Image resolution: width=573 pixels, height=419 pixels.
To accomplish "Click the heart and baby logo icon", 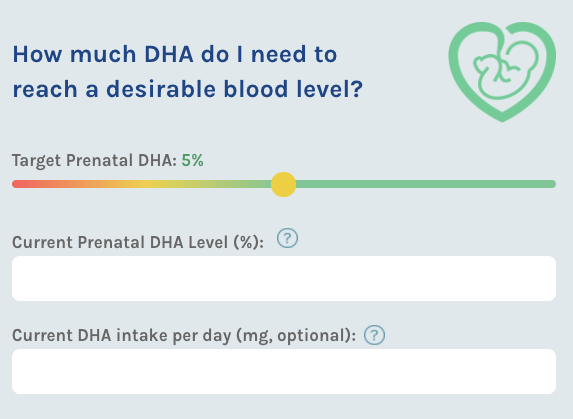I will coord(502,72).
